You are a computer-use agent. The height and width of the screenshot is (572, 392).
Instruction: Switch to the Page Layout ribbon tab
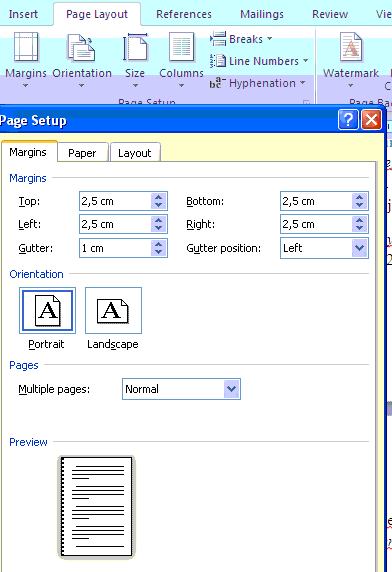[x=97, y=14]
